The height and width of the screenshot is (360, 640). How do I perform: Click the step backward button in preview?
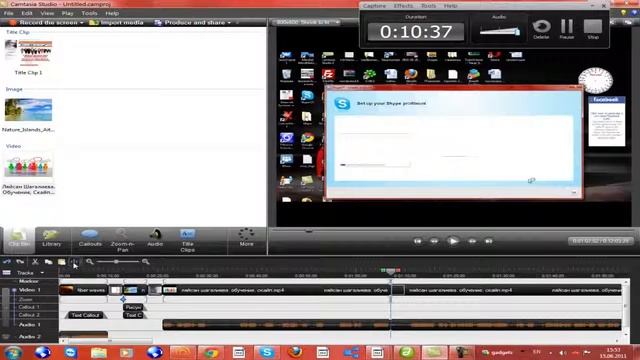click(434, 241)
